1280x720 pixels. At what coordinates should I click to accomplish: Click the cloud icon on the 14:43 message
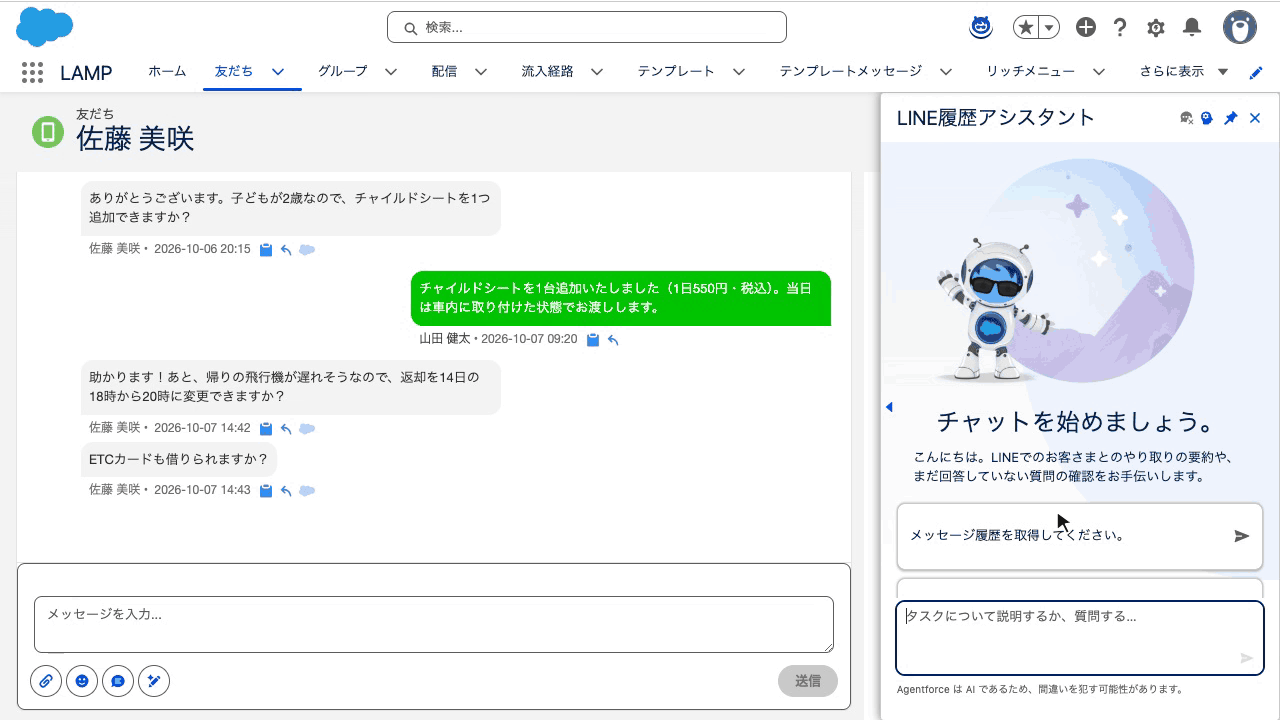tap(307, 490)
